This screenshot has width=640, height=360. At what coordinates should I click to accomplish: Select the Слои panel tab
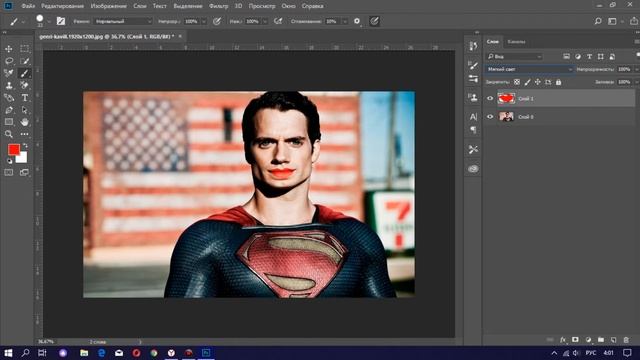pos(493,42)
